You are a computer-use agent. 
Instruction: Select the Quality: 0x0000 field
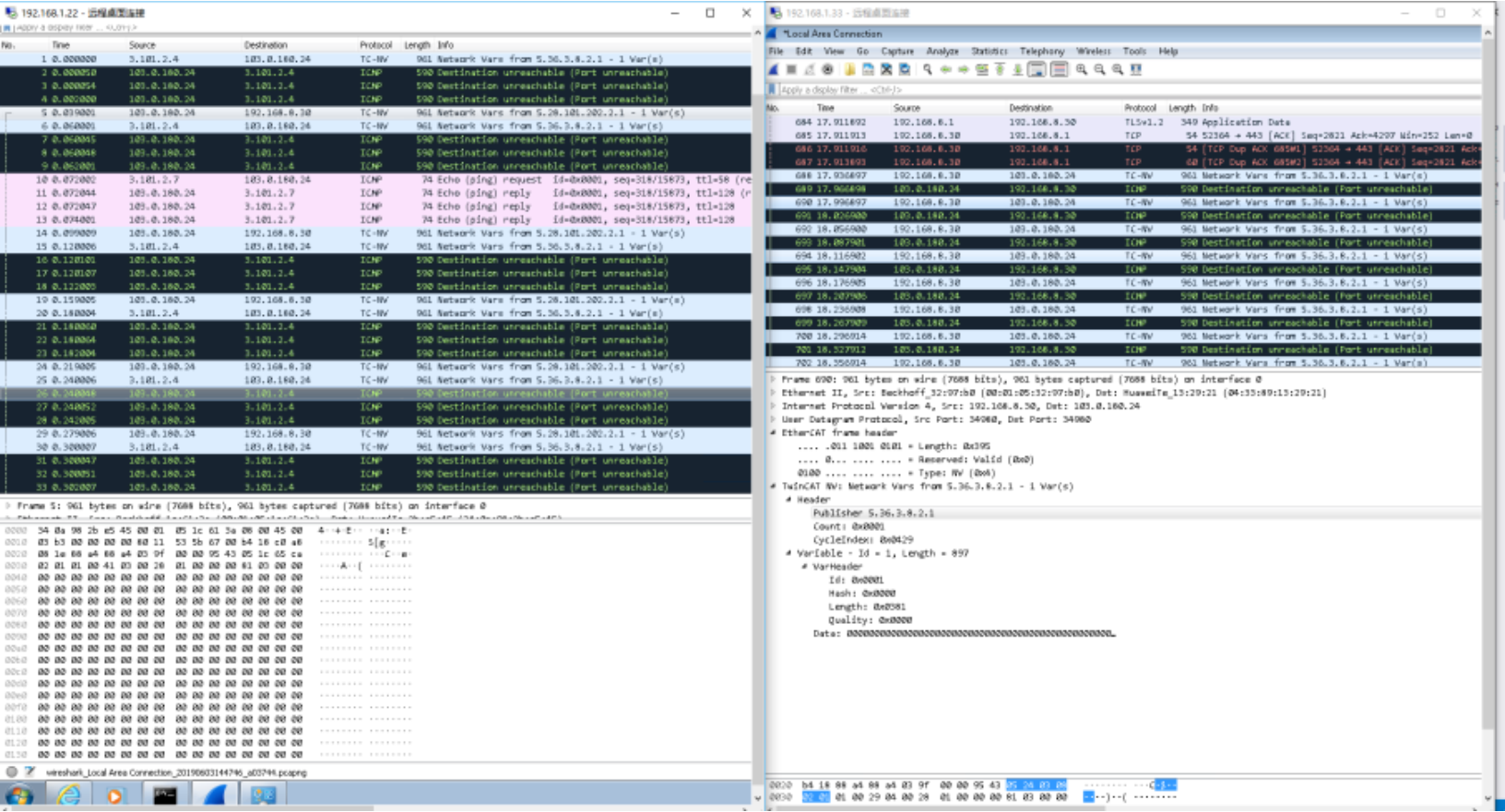coord(870,620)
